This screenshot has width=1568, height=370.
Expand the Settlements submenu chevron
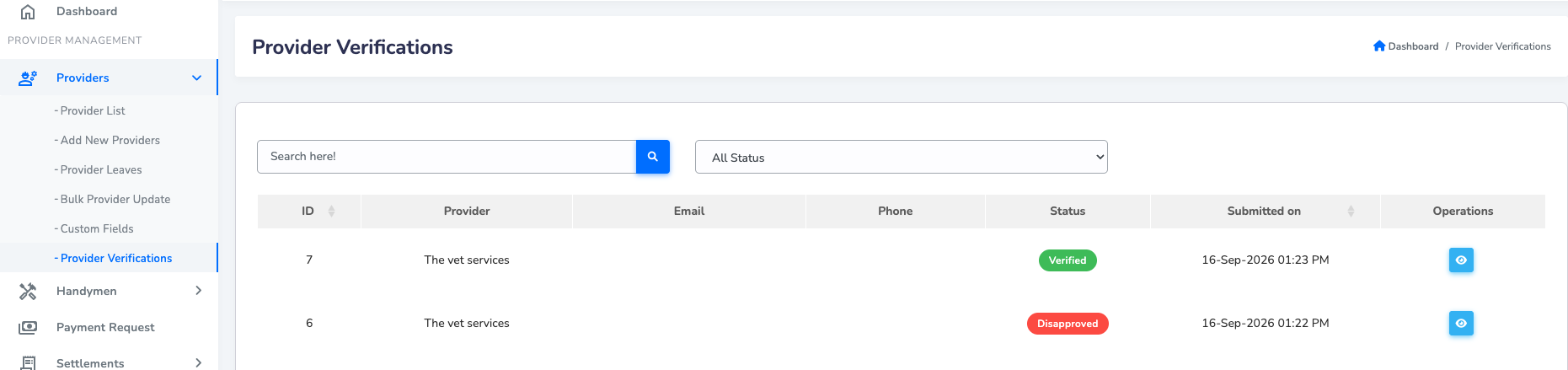tap(199, 363)
